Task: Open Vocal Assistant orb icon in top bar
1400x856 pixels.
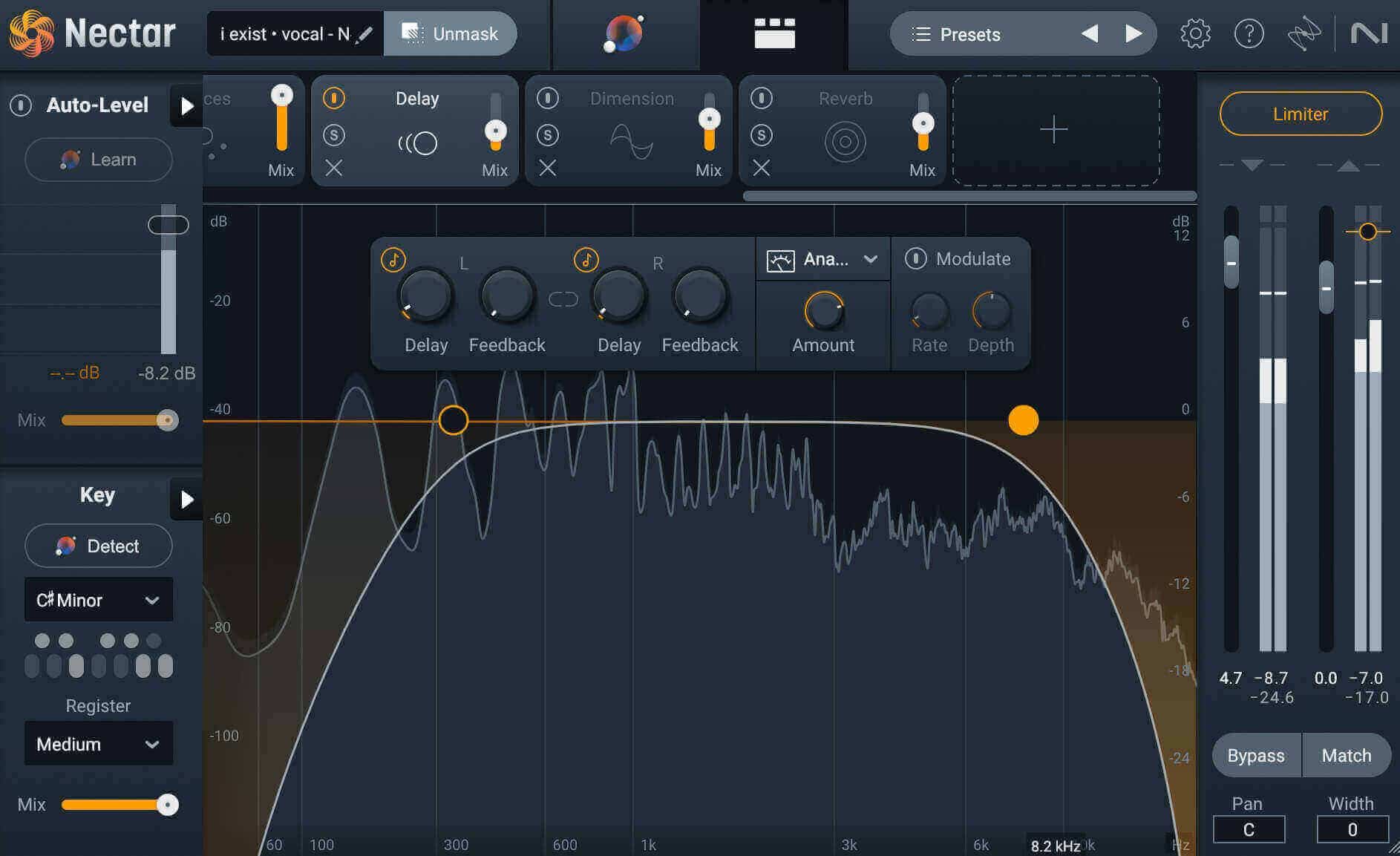Action: click(624, 34)
